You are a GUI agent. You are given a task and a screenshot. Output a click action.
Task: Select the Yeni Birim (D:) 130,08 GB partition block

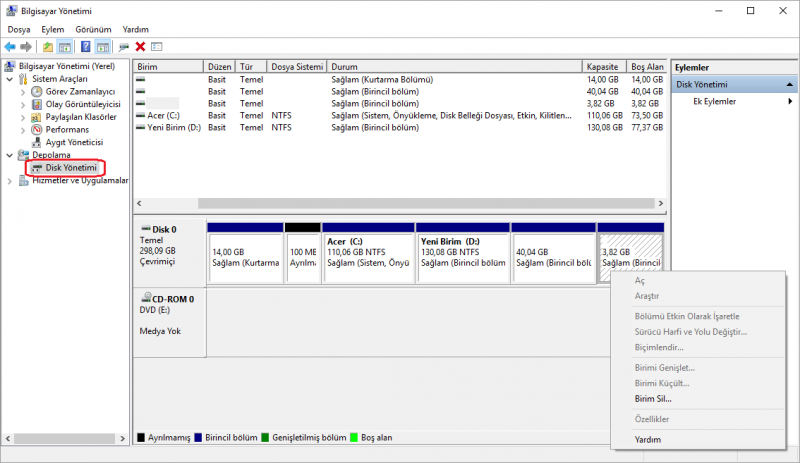point(462,253)
